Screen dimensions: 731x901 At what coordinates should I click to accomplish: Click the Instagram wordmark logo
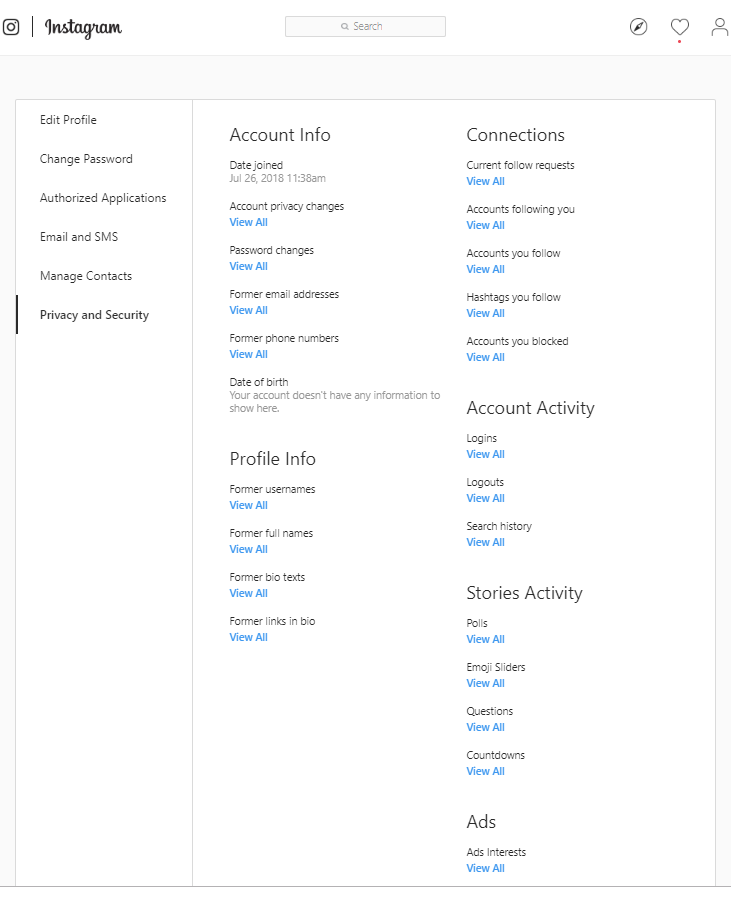tap(83, 28)
